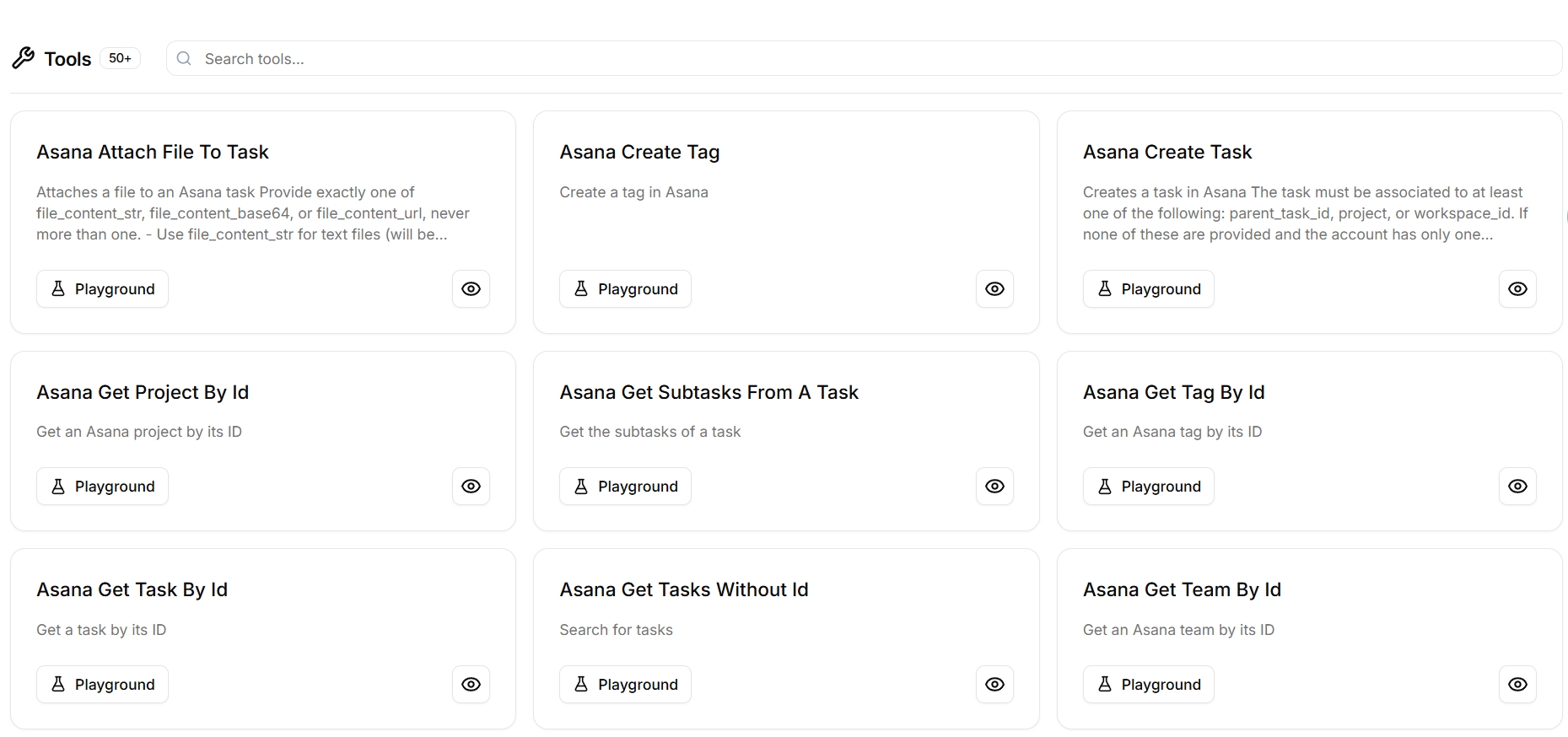Open Playground for Asana Attach File To Task
Image resolution: width=1568 pixels, height=737 pixels.
pyautogui.click(x=102, y=289)
